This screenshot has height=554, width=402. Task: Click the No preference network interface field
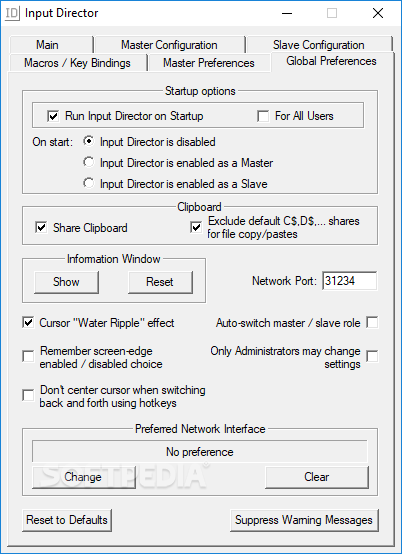tap(200, 452)
